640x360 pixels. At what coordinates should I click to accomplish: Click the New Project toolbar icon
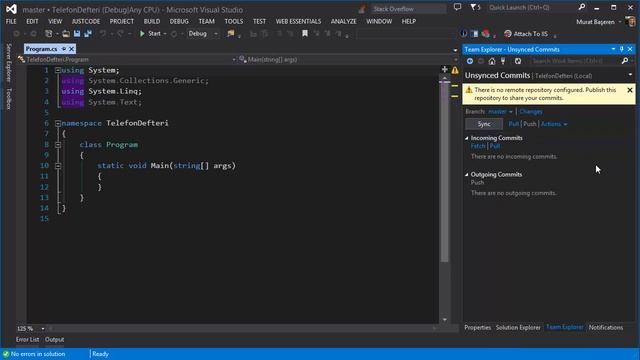point(49,34)
